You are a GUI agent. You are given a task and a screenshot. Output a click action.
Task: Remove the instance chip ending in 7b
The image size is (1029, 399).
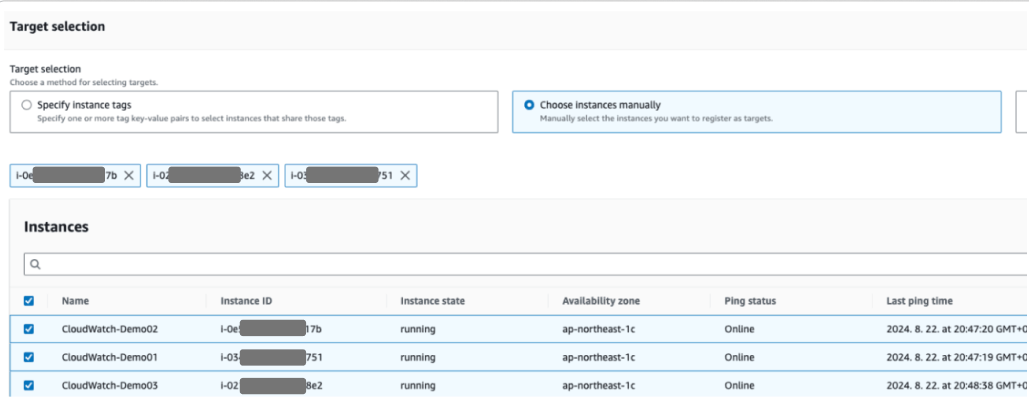(129, 175)
